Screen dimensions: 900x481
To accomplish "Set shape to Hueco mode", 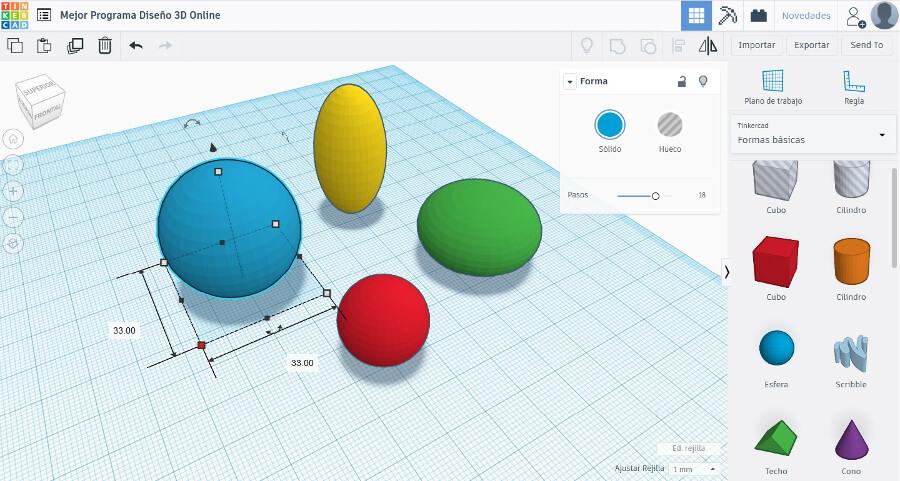I will (x=670, y=125).
